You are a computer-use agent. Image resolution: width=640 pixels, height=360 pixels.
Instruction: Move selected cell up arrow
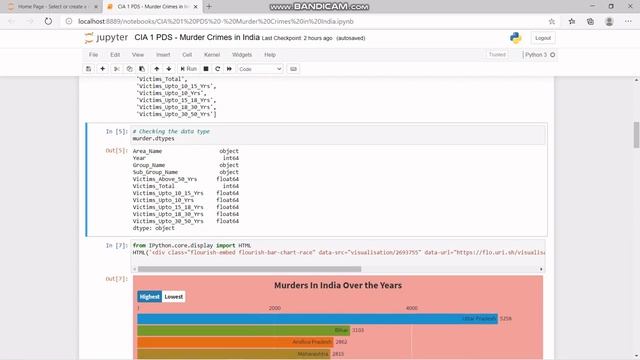point(156,69)
